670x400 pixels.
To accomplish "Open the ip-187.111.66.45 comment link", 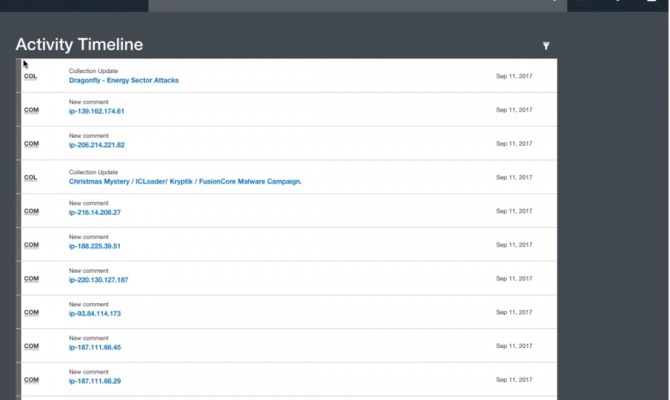I will [94, 347].
